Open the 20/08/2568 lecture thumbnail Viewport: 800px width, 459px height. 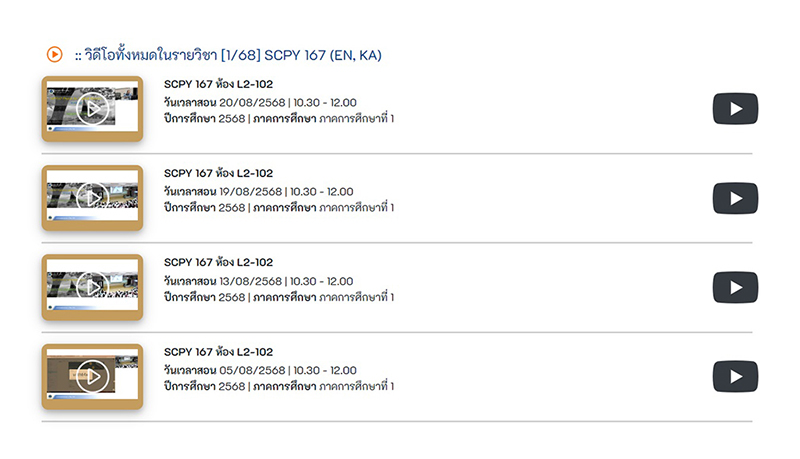(92, 108)
